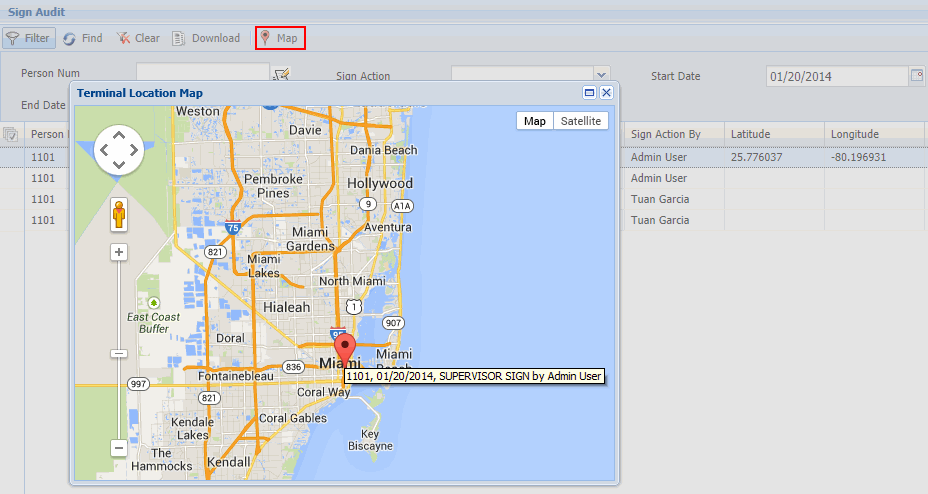The image size is (928, 494).
Task: Click the map zoom slider handle
Action: (x=119, y=353)
